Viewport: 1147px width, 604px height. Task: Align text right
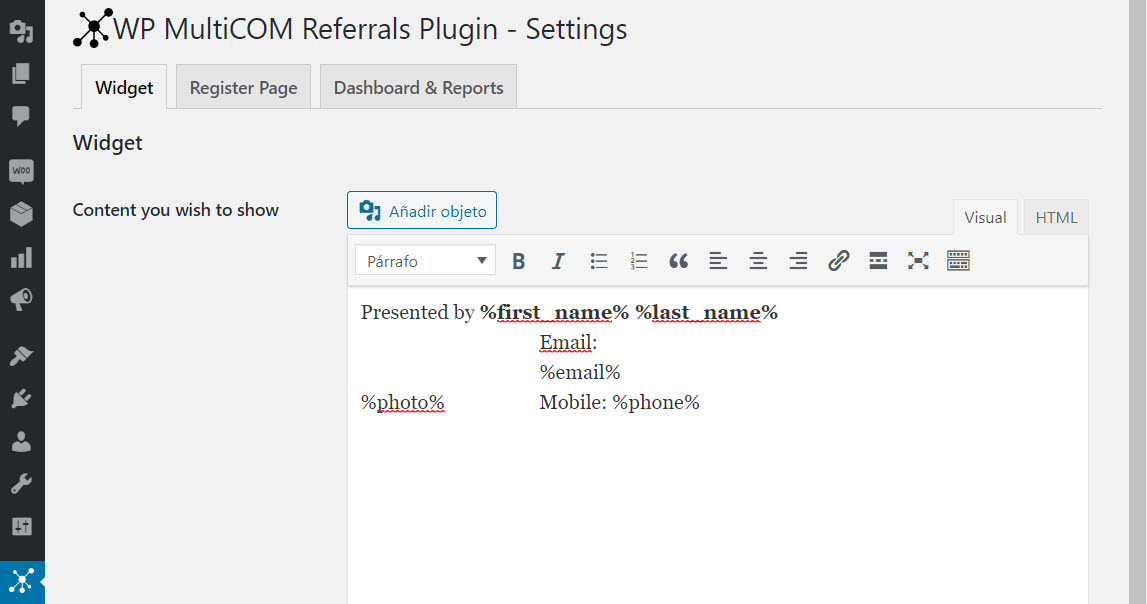click(x=798, y=261)
